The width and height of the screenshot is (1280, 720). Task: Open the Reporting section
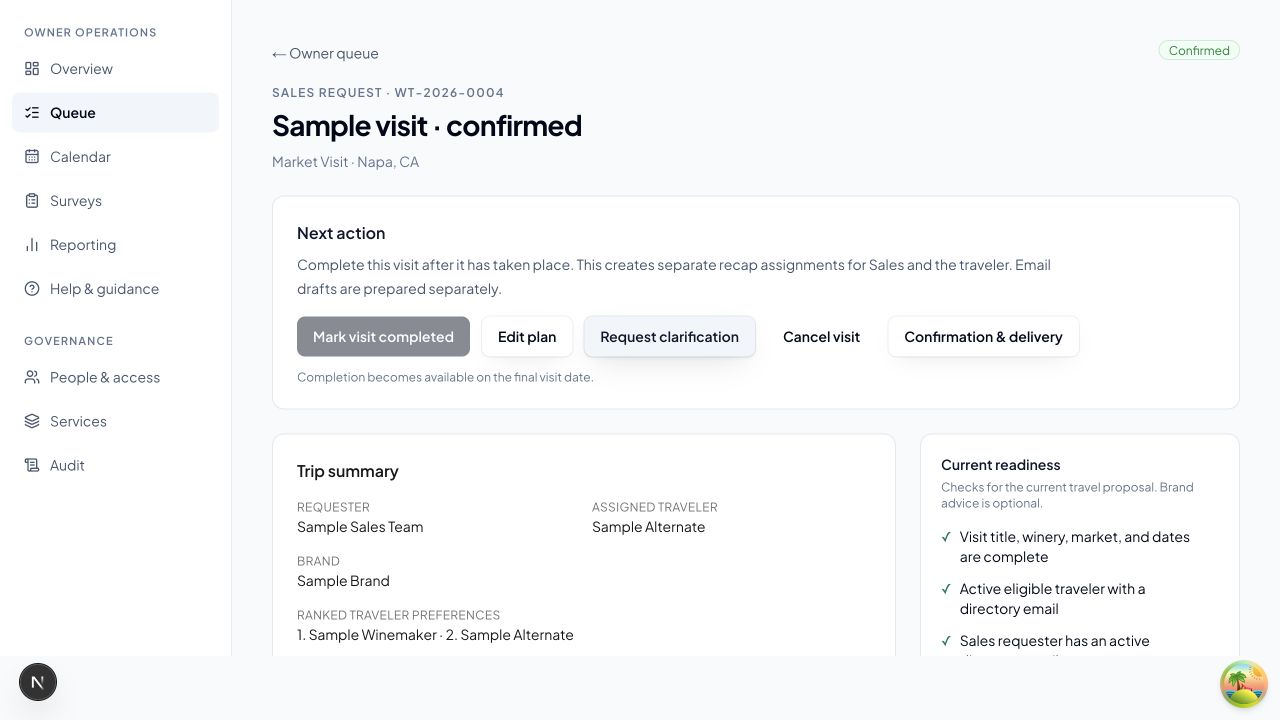pyautogui.click(x=115, y=245)
